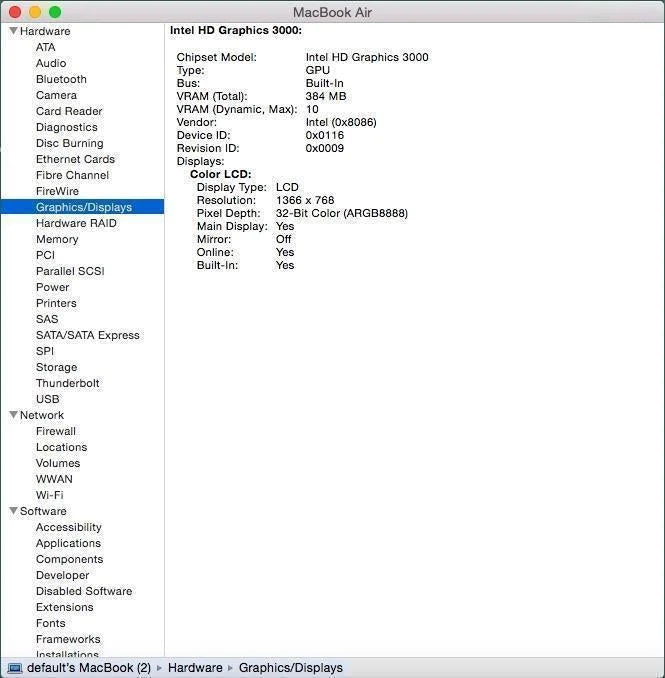Open the Memory hardware entry

tap(57, 239)
